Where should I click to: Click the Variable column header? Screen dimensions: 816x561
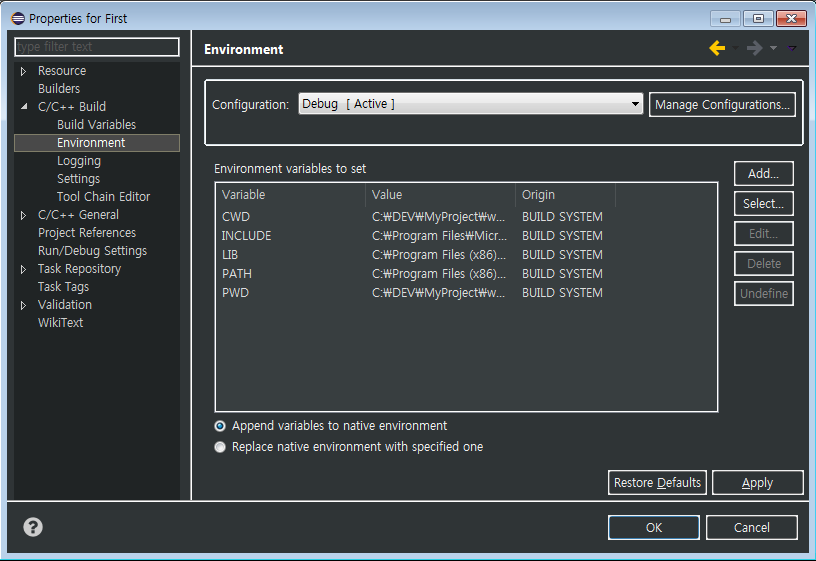coord(291,195)
